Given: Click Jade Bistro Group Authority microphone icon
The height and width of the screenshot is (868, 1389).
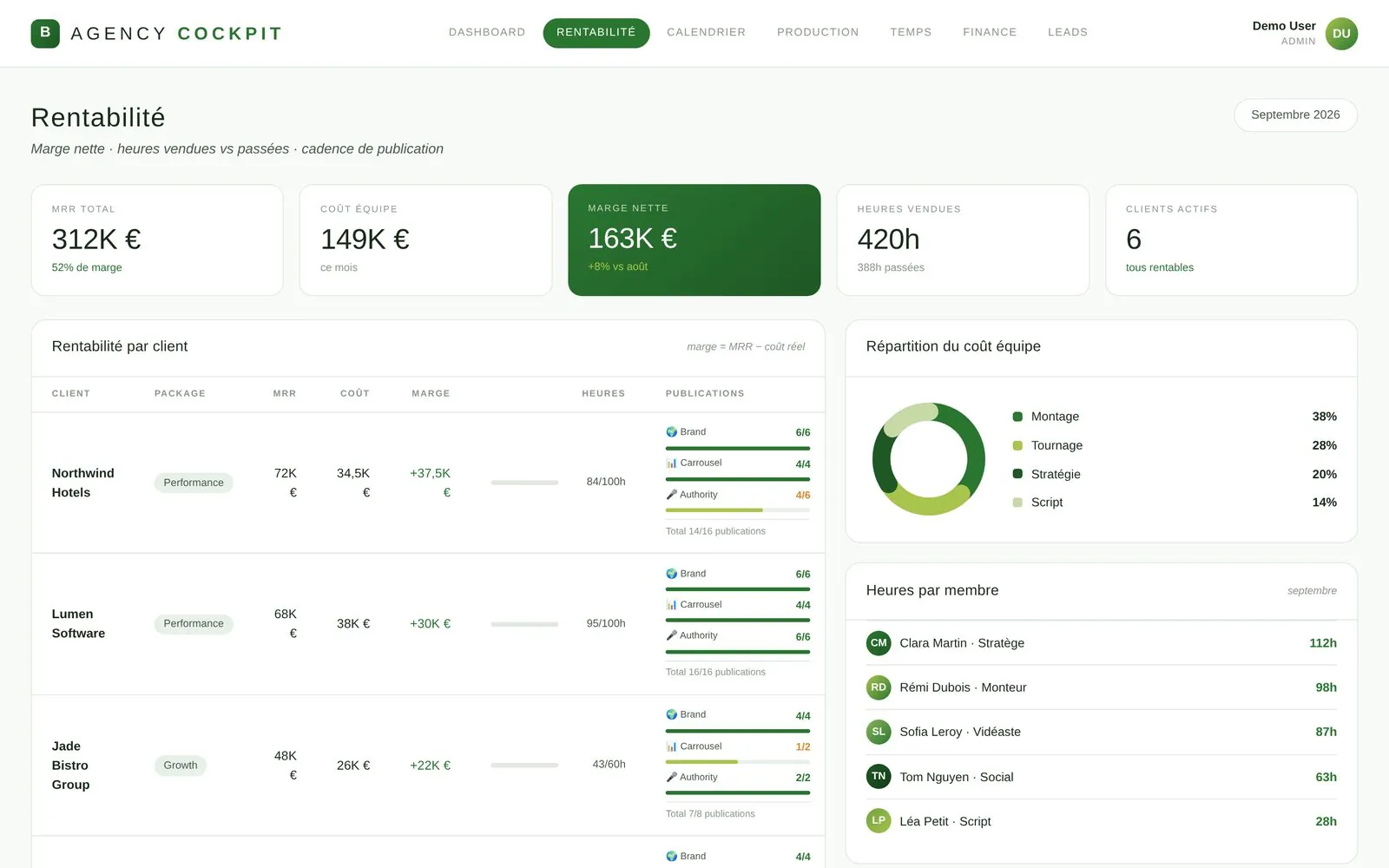Looking at the screenshot, I should [671, 777].
